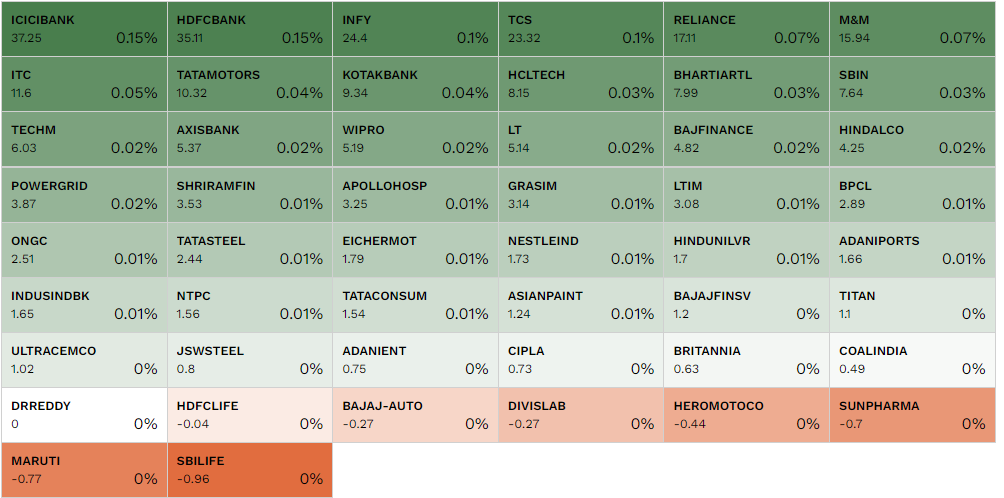Select the RELIANCE tile

coord(746,29)
